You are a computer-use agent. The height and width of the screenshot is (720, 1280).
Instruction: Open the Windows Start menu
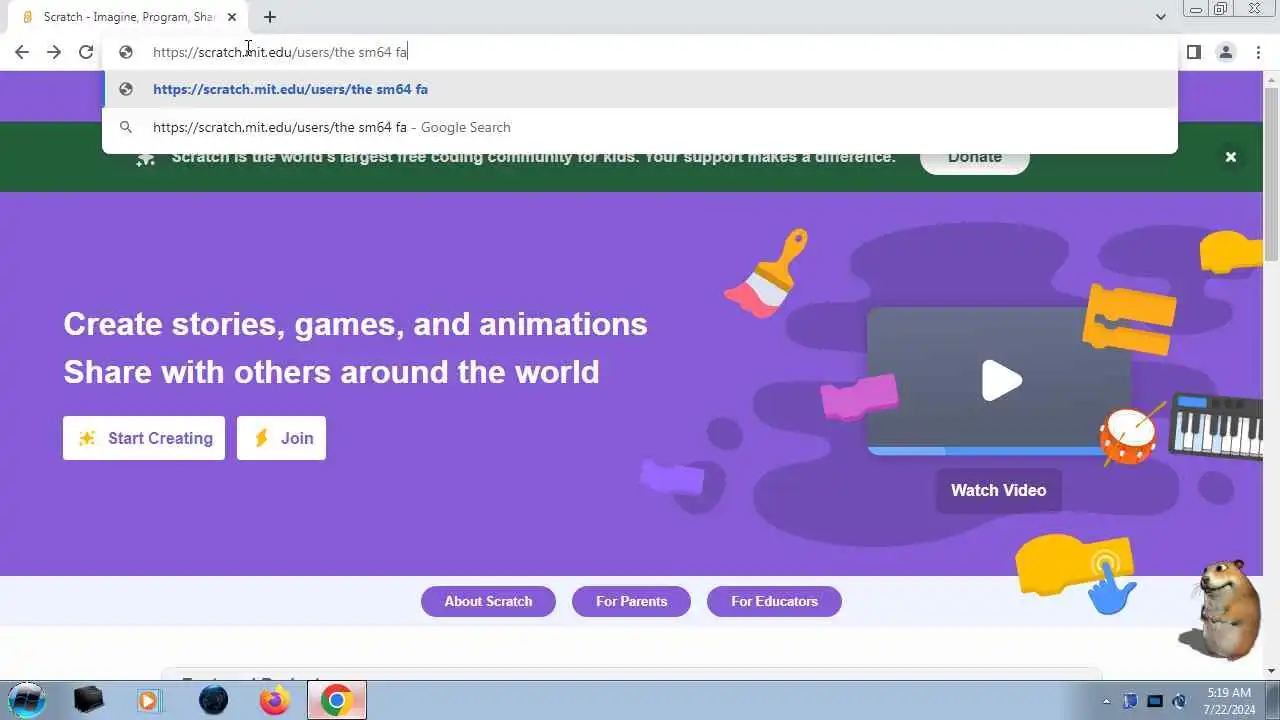27,700
